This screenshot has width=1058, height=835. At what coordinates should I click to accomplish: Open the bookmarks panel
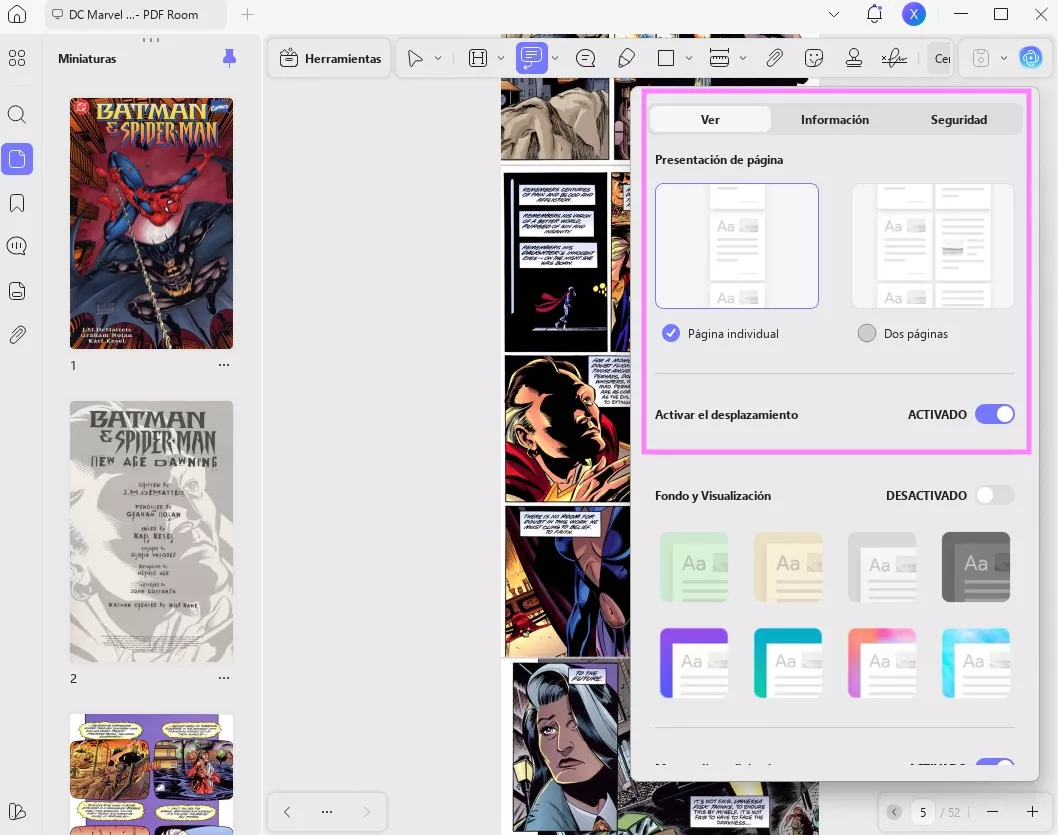click(17, 203)
